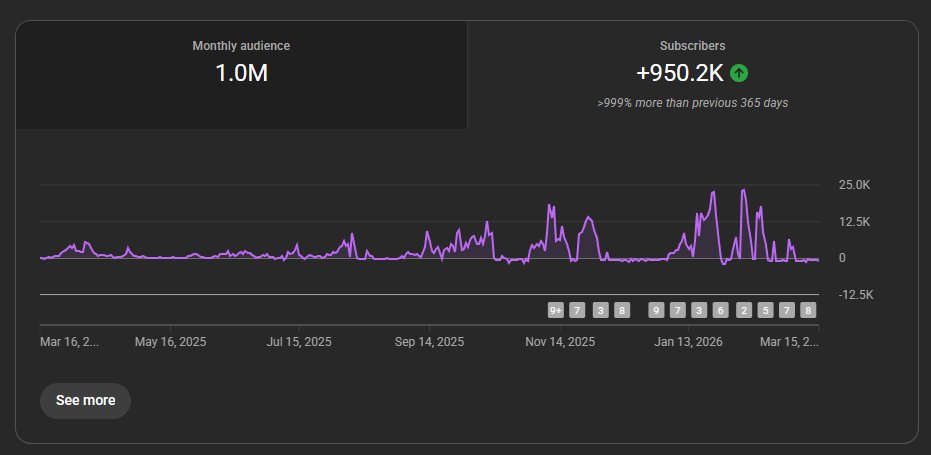Select the Subscribers tab
Viewport: 931px width, 455px height.
(x=692, y=75)
